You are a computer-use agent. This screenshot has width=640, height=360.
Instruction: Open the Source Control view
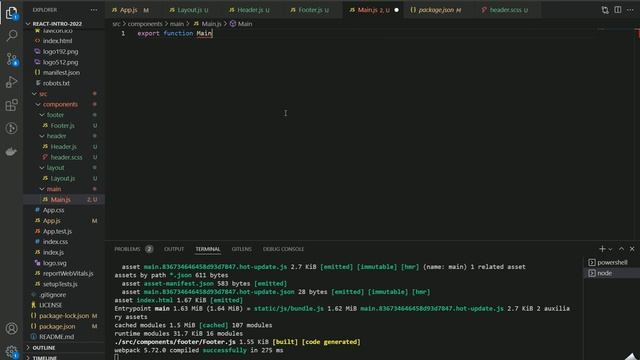coord(11,59)
